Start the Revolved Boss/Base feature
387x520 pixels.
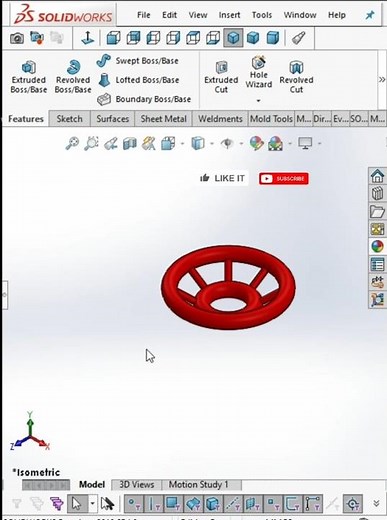click(x=73, y=77)
